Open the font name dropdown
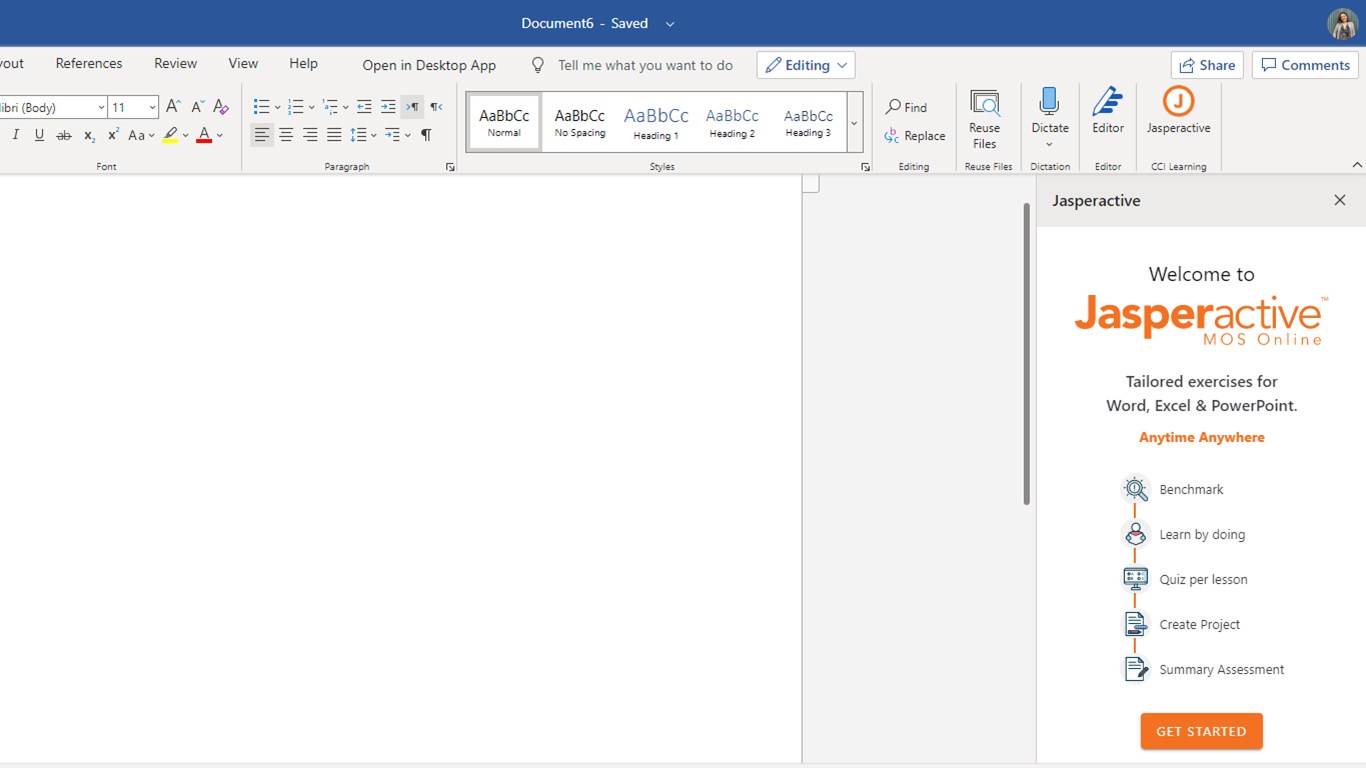1366x768 pixels. (x=101, y=107)
